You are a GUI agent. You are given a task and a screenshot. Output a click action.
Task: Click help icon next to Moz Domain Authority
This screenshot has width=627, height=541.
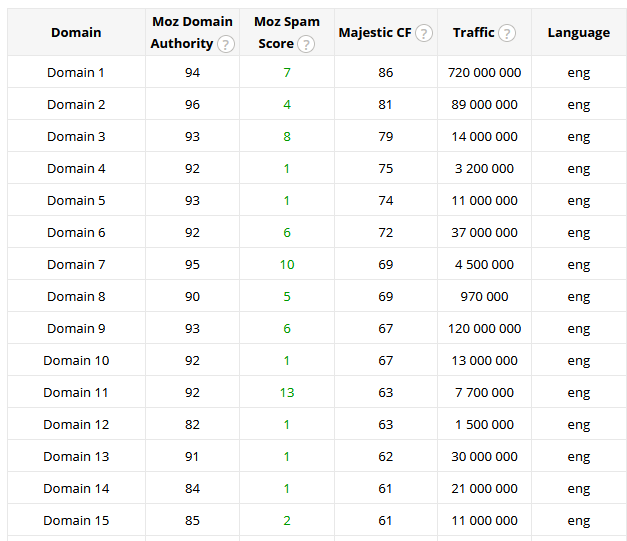[226, 44]
